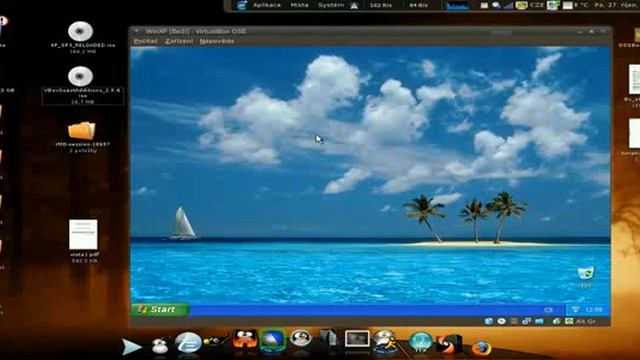The image size is (640, 360).
Task: Click the shared folders indicator in VirtualBox status bar
Action: pyautogui.click(x=539, y=322)
